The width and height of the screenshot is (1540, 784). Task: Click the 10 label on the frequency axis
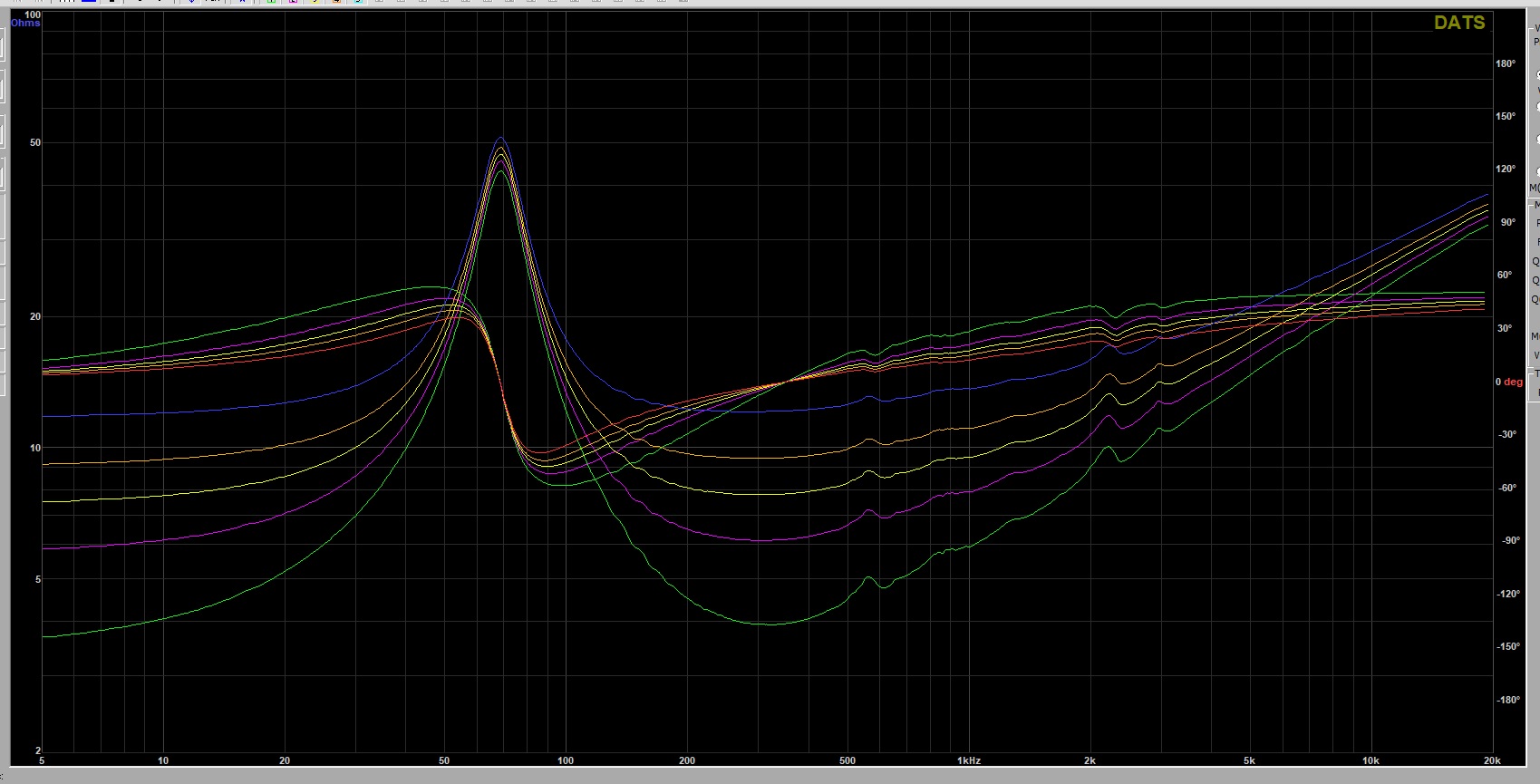tap(163, 760)
